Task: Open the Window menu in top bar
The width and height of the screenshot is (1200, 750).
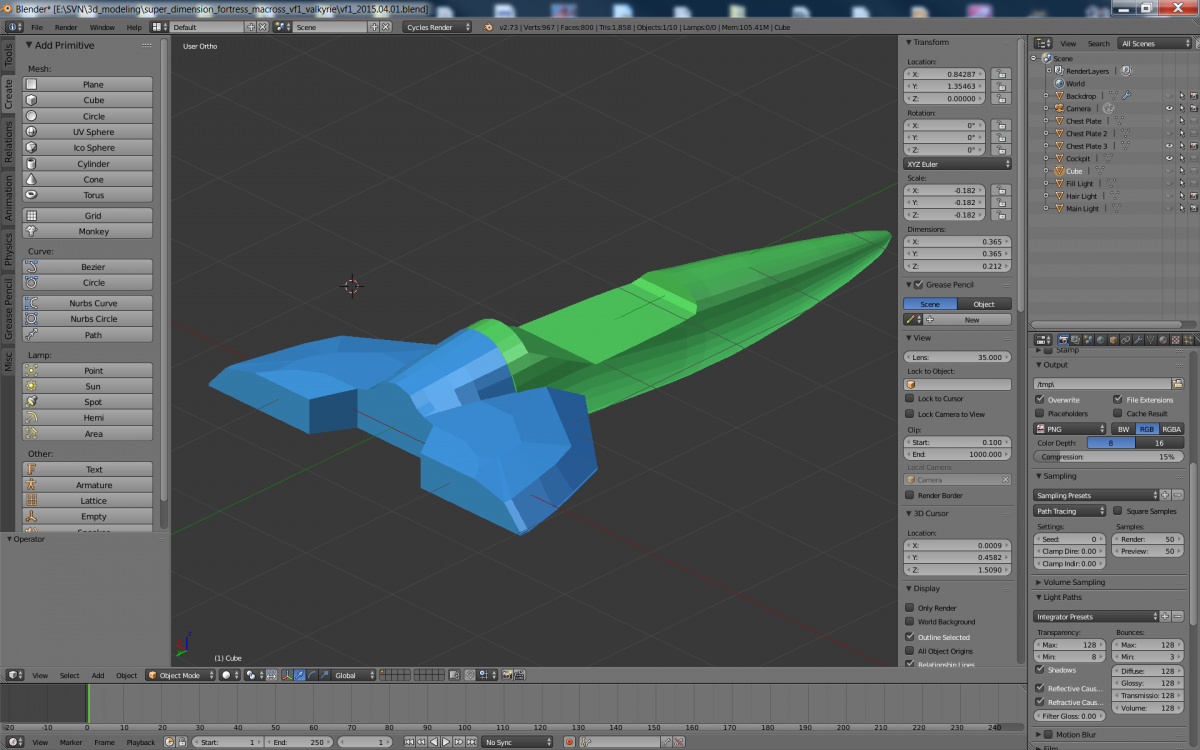Action: (102, 27)
